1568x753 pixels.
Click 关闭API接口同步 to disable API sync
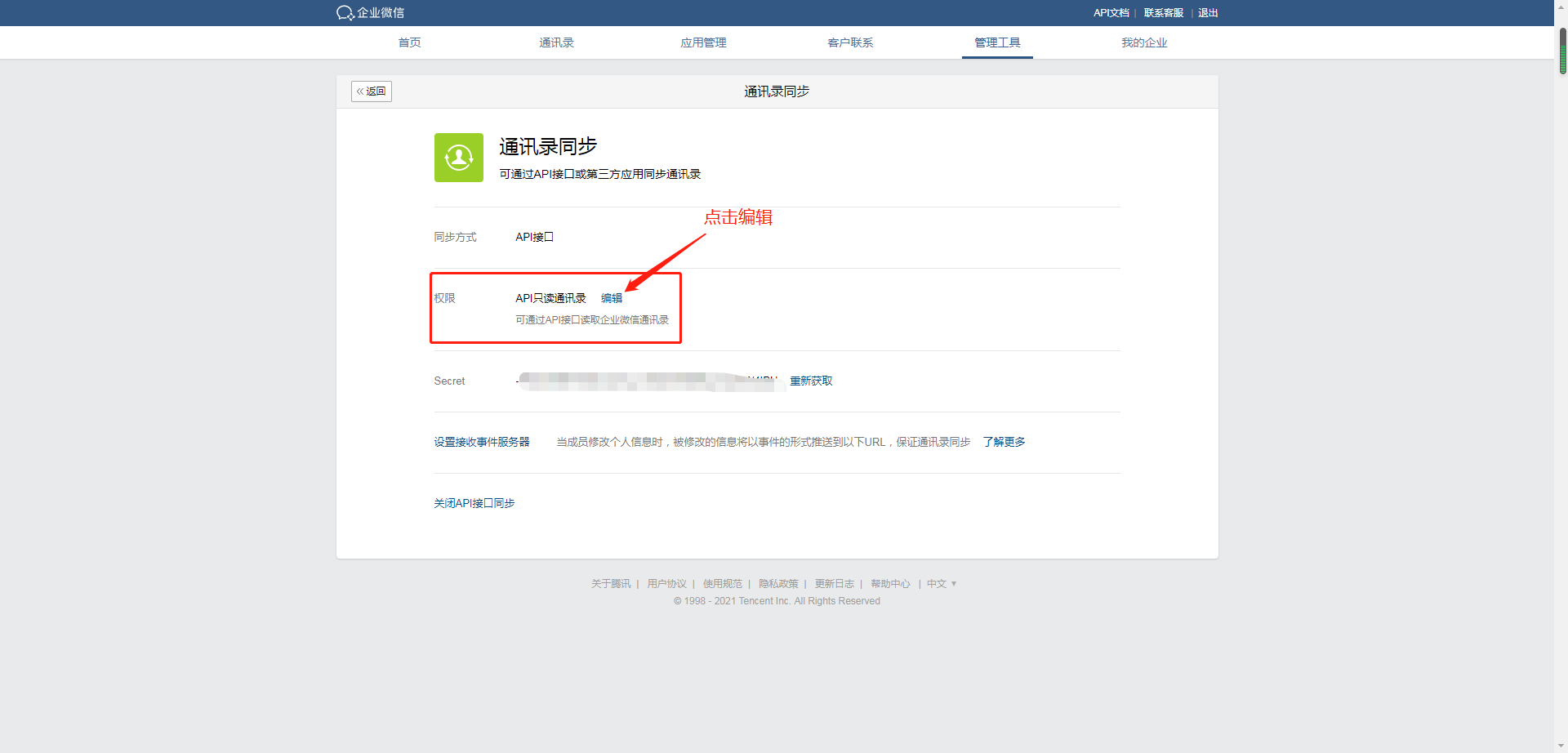(x=474, y=503)
